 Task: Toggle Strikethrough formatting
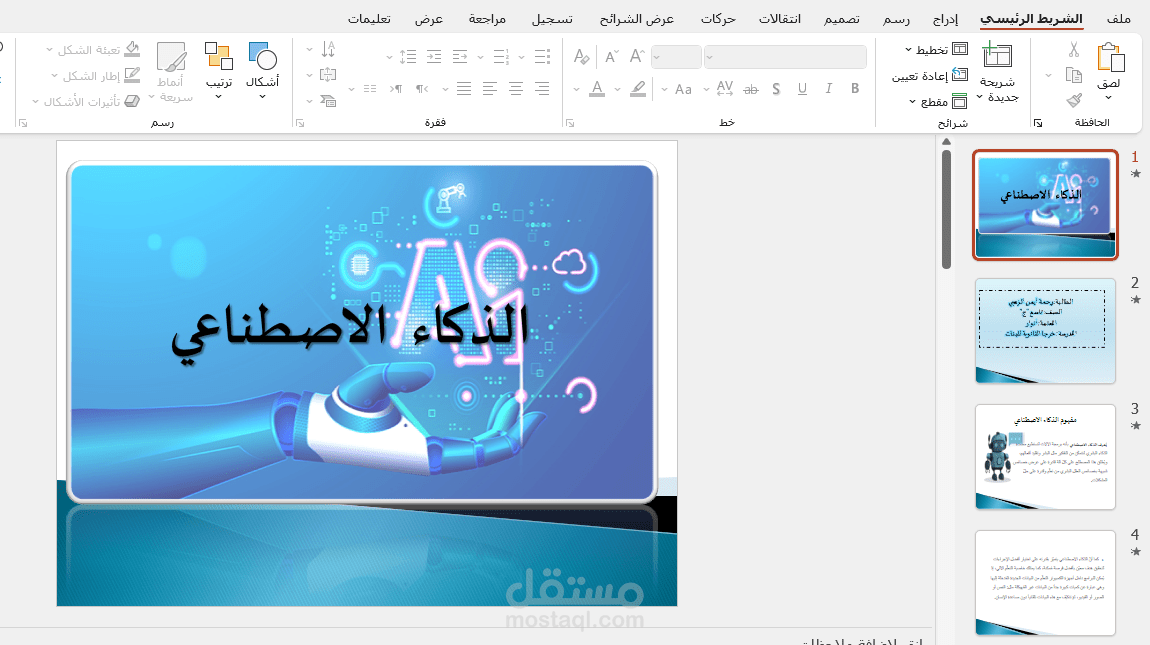(750, 90)
